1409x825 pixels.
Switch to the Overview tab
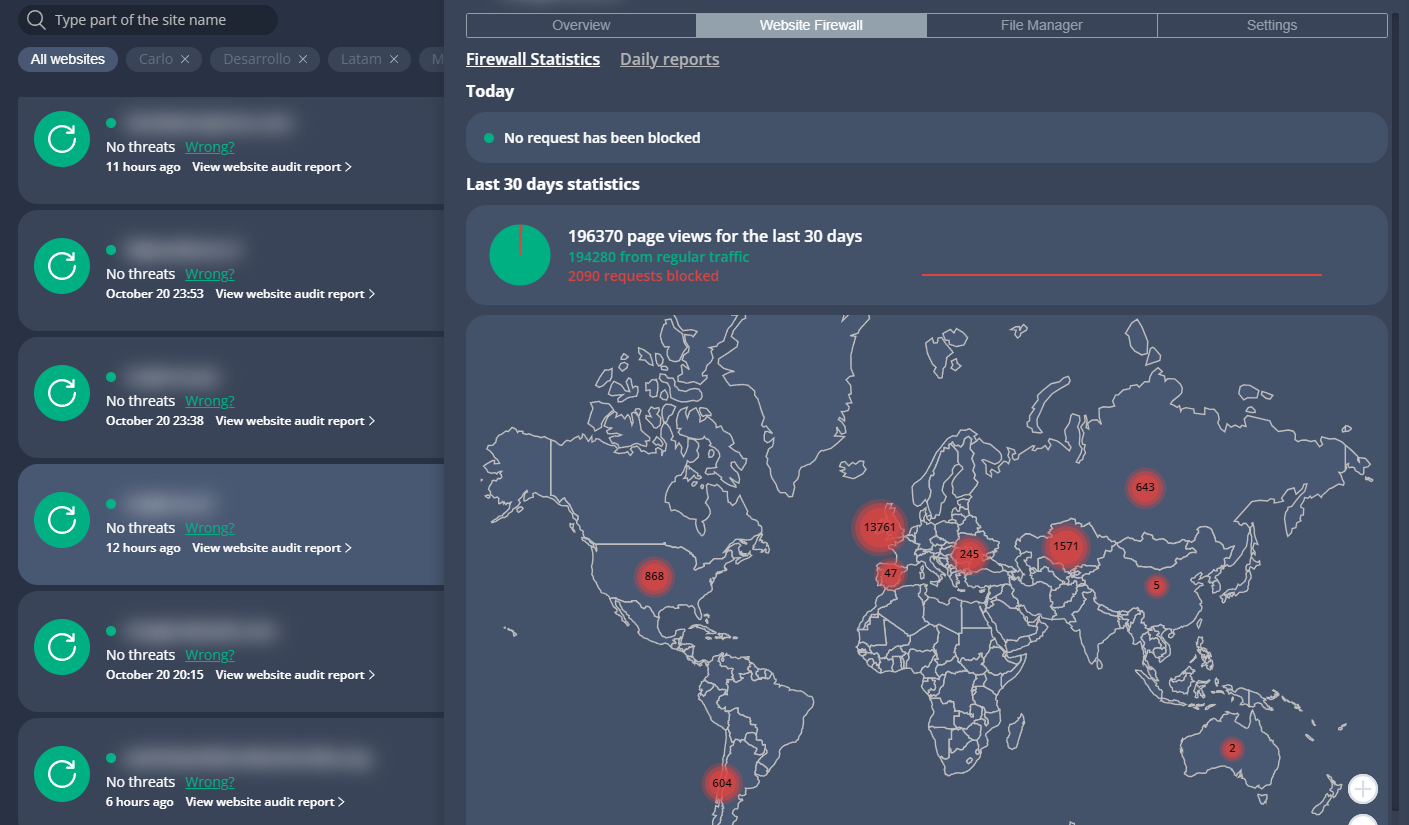coord(581,25)
